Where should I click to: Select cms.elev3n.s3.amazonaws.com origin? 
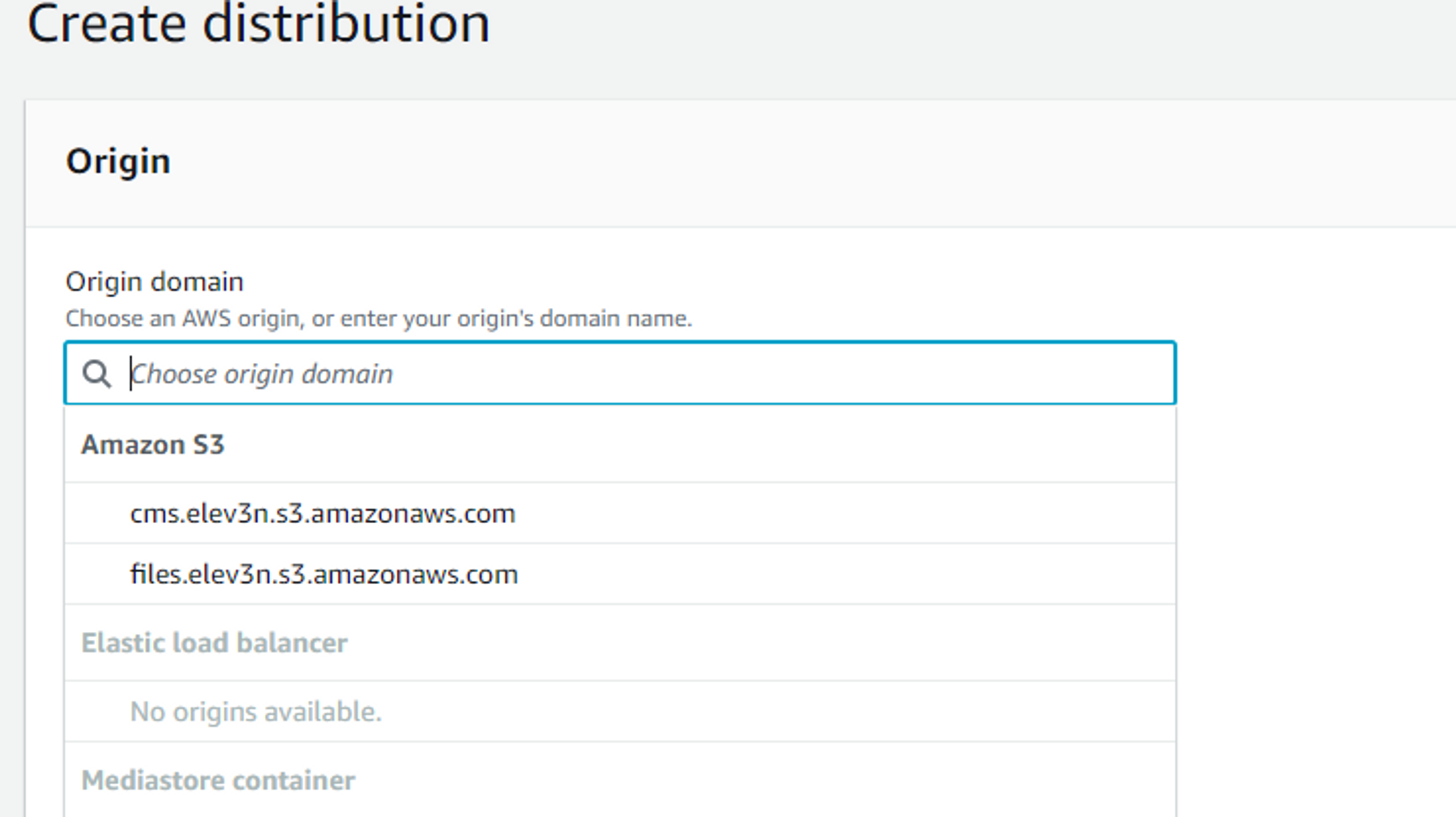(x=323, y=513)
